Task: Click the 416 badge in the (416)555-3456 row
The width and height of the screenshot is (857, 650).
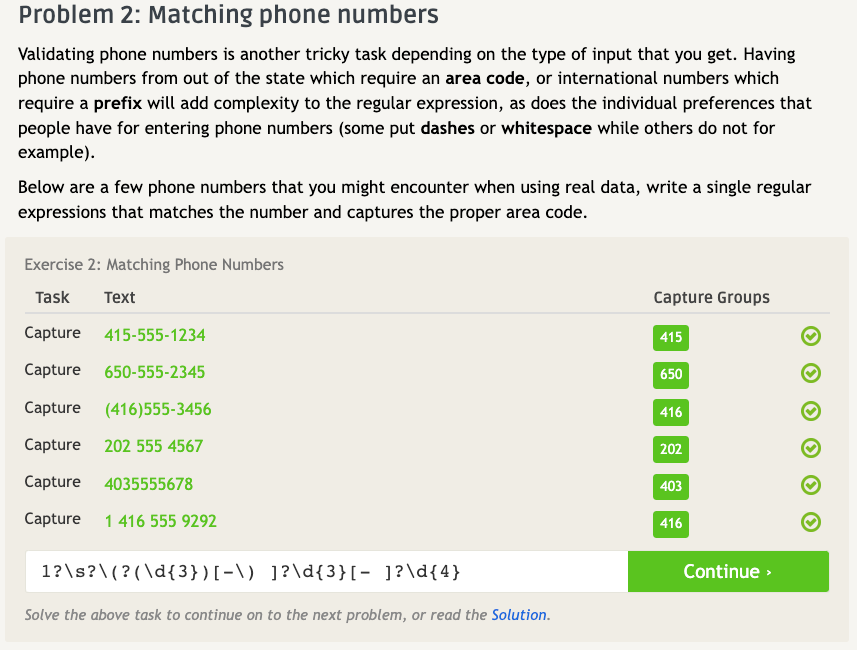Action: (671, 412)
